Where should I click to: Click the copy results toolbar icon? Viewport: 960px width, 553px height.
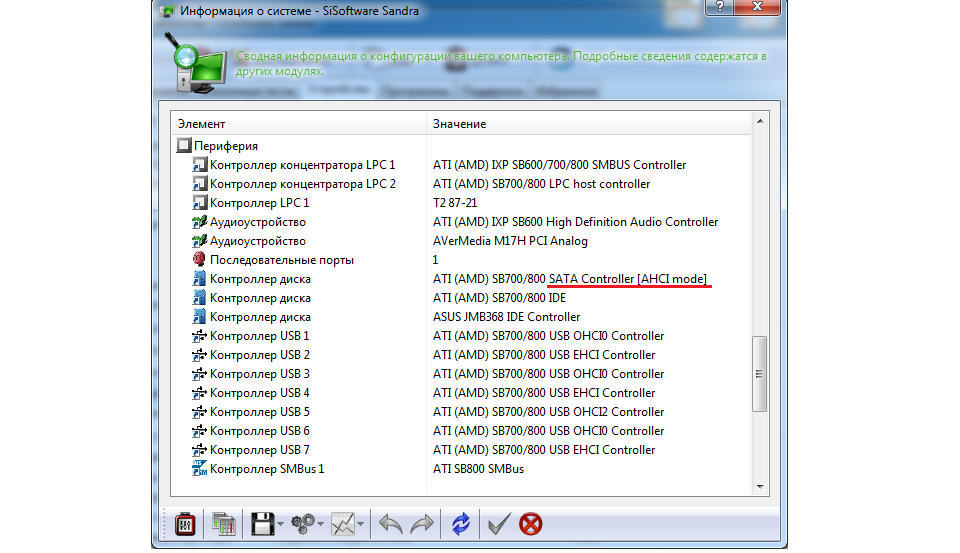[223, 524]
